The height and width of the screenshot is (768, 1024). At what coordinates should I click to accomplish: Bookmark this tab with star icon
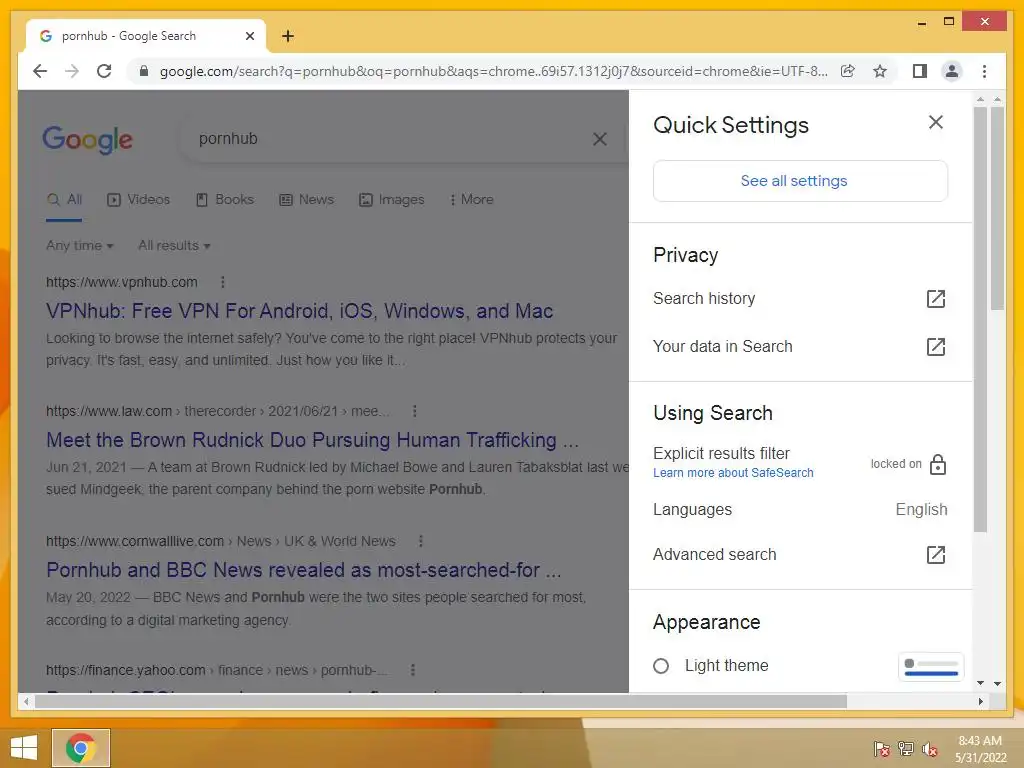[x=880, y=71]
